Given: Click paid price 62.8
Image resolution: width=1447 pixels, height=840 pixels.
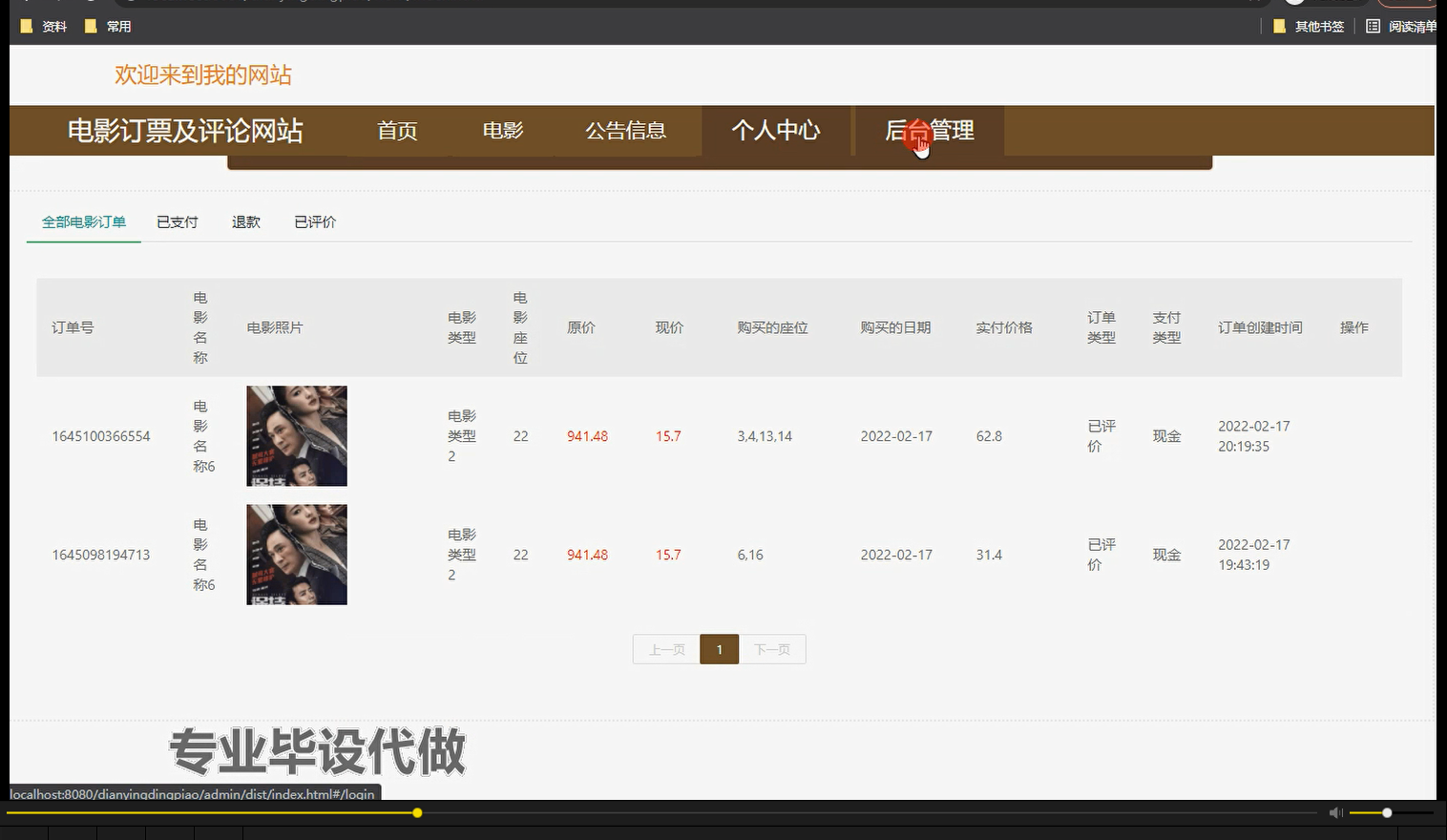Looking at the screenshot, I should [x=989, y=436].
